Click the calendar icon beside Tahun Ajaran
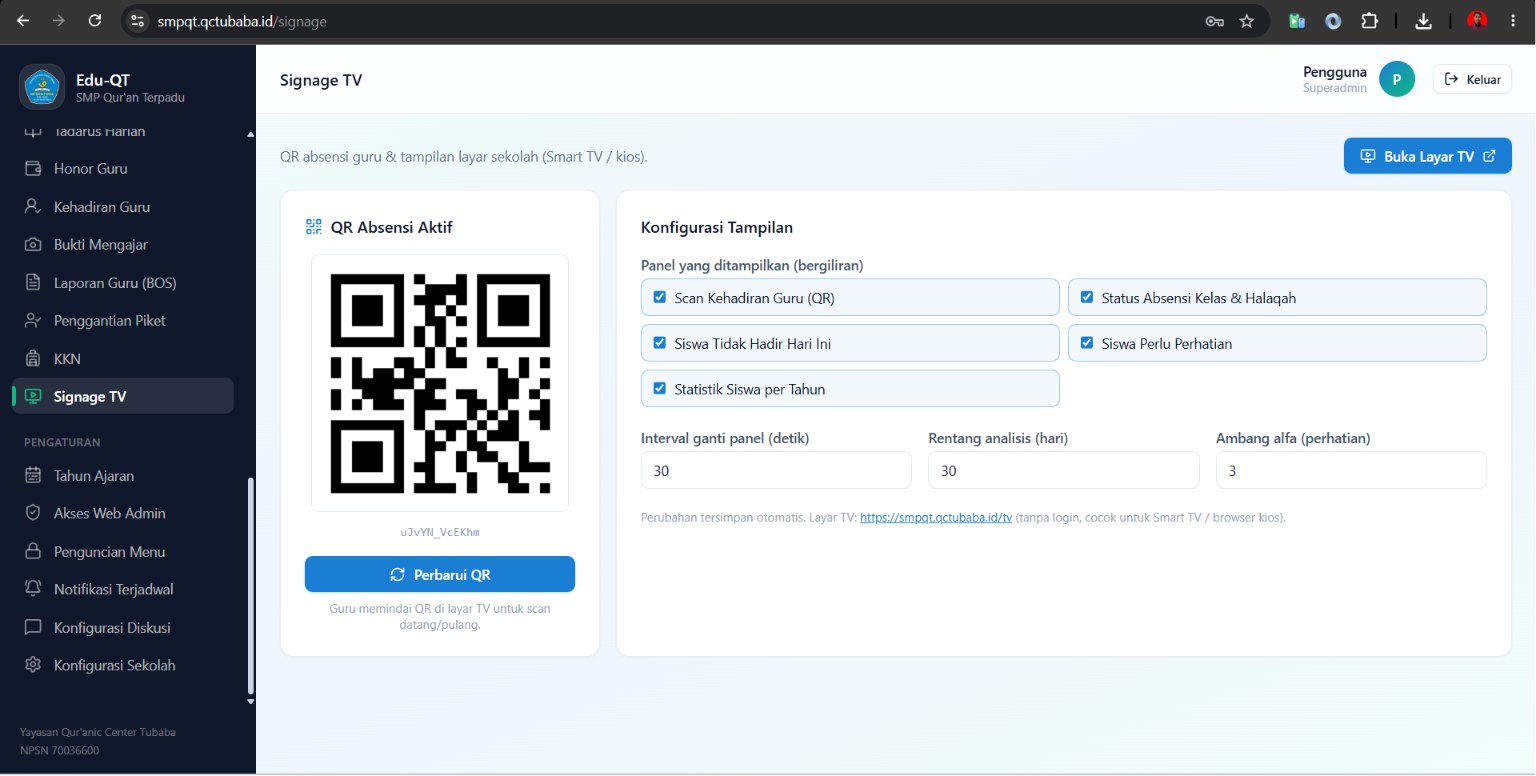This screenshot has height=776, width=1536. 33,475
